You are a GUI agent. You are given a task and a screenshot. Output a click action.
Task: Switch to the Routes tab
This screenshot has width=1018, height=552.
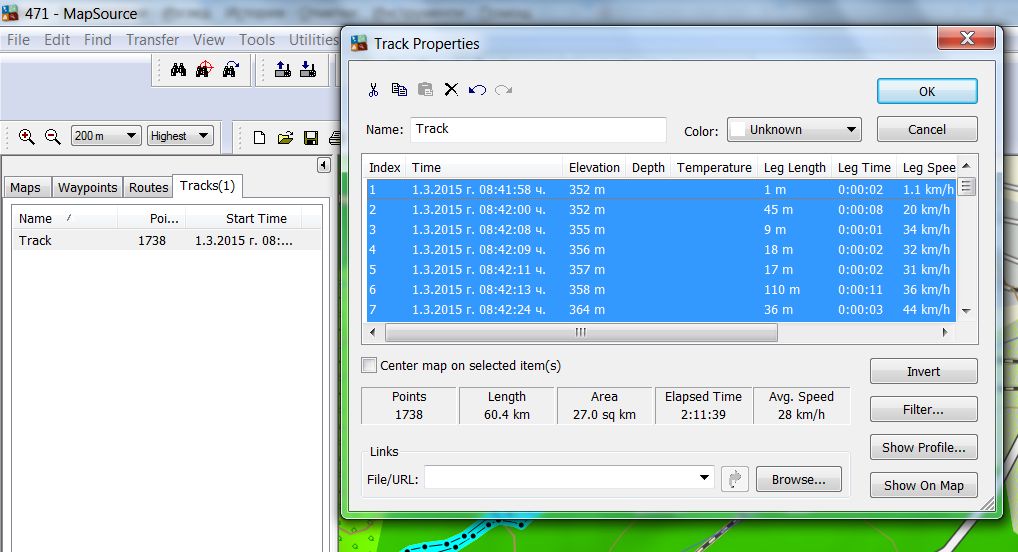(x=148, y=188)
